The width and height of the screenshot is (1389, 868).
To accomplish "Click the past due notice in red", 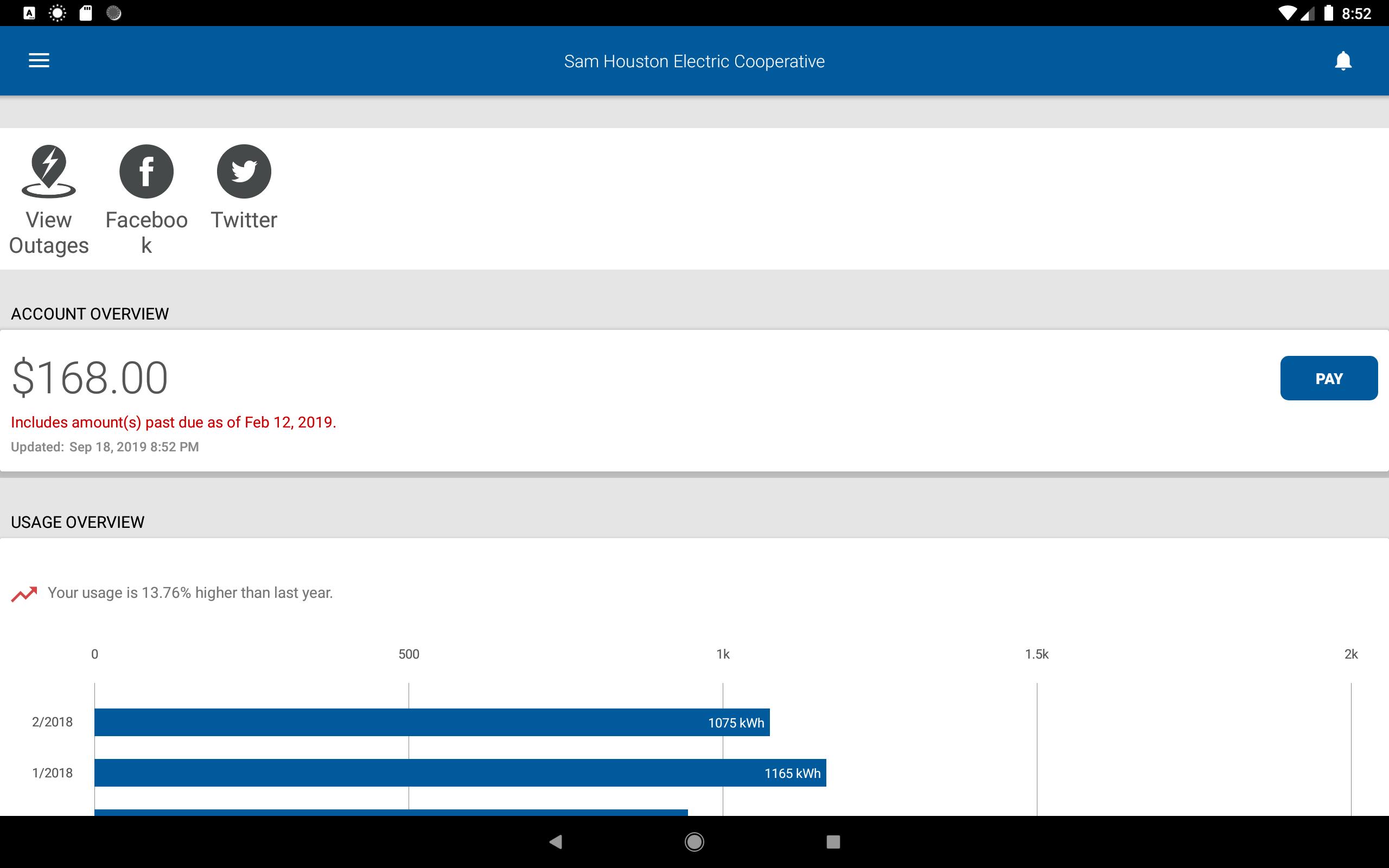I will click(173, 423).
